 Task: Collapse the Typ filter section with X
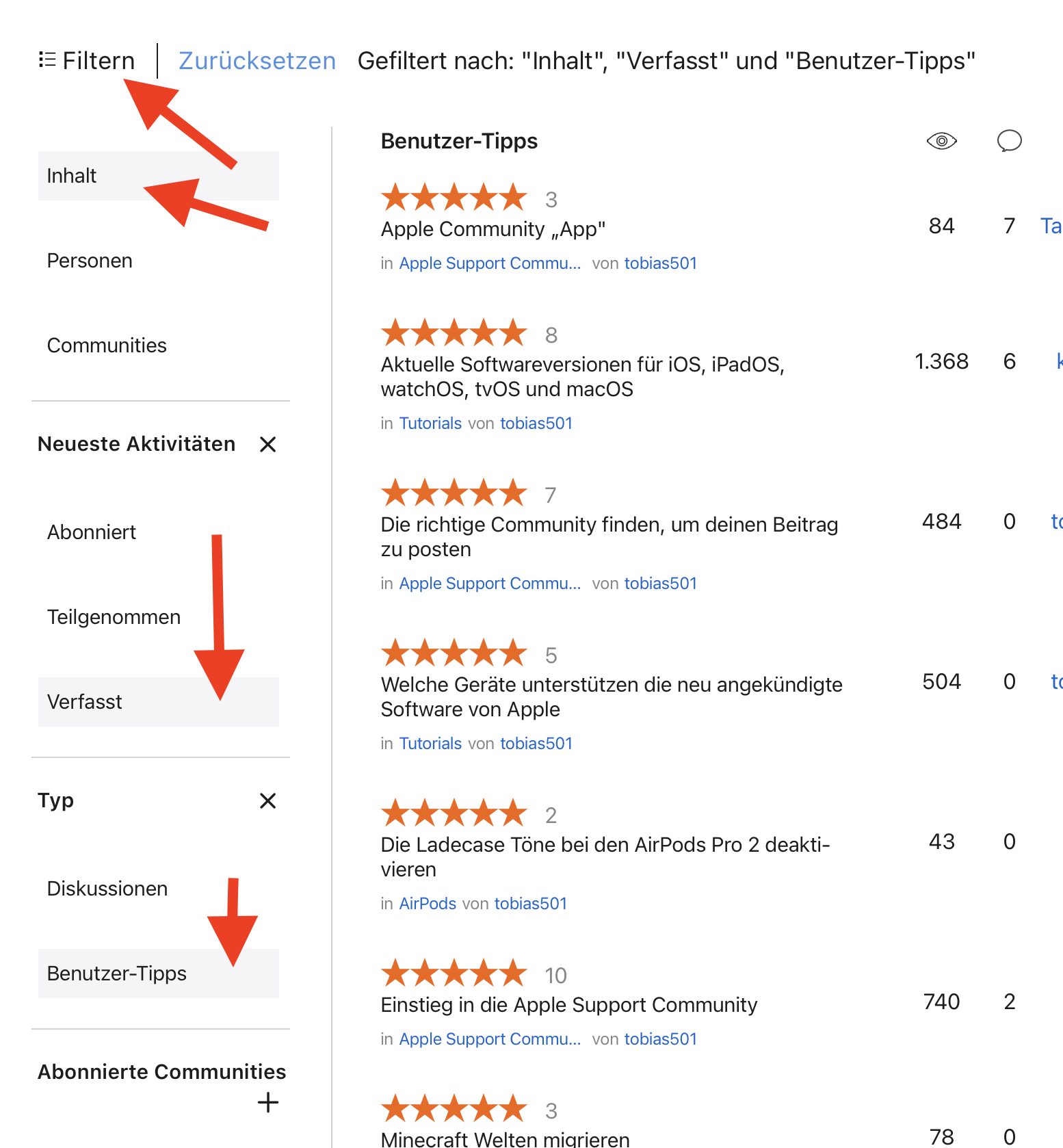coord(268,800)
